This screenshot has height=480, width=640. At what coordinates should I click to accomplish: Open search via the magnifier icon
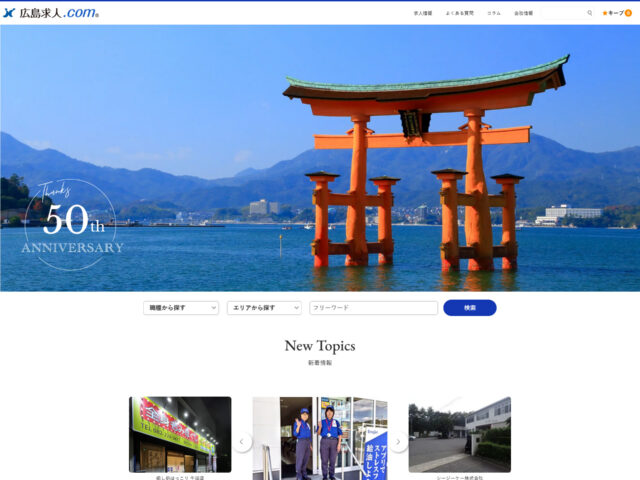coord(590,13)
